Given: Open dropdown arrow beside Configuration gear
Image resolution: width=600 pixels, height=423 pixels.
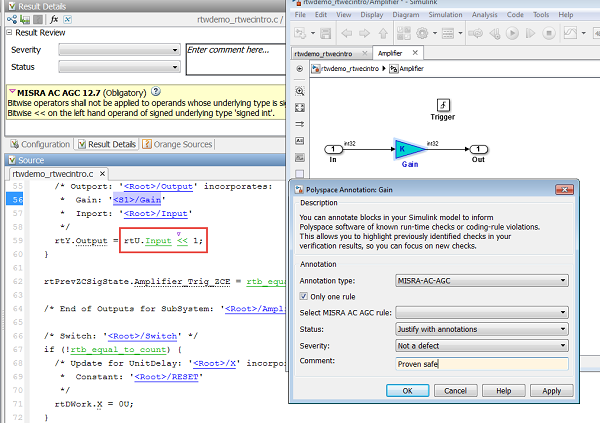Looking at the screenshot, I should (x=435, y=33).
